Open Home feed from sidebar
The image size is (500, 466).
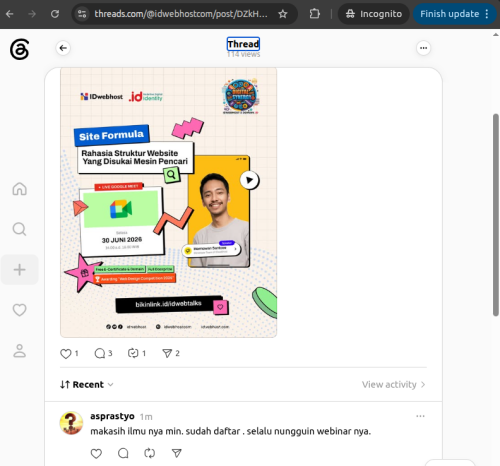pos(19,189)
